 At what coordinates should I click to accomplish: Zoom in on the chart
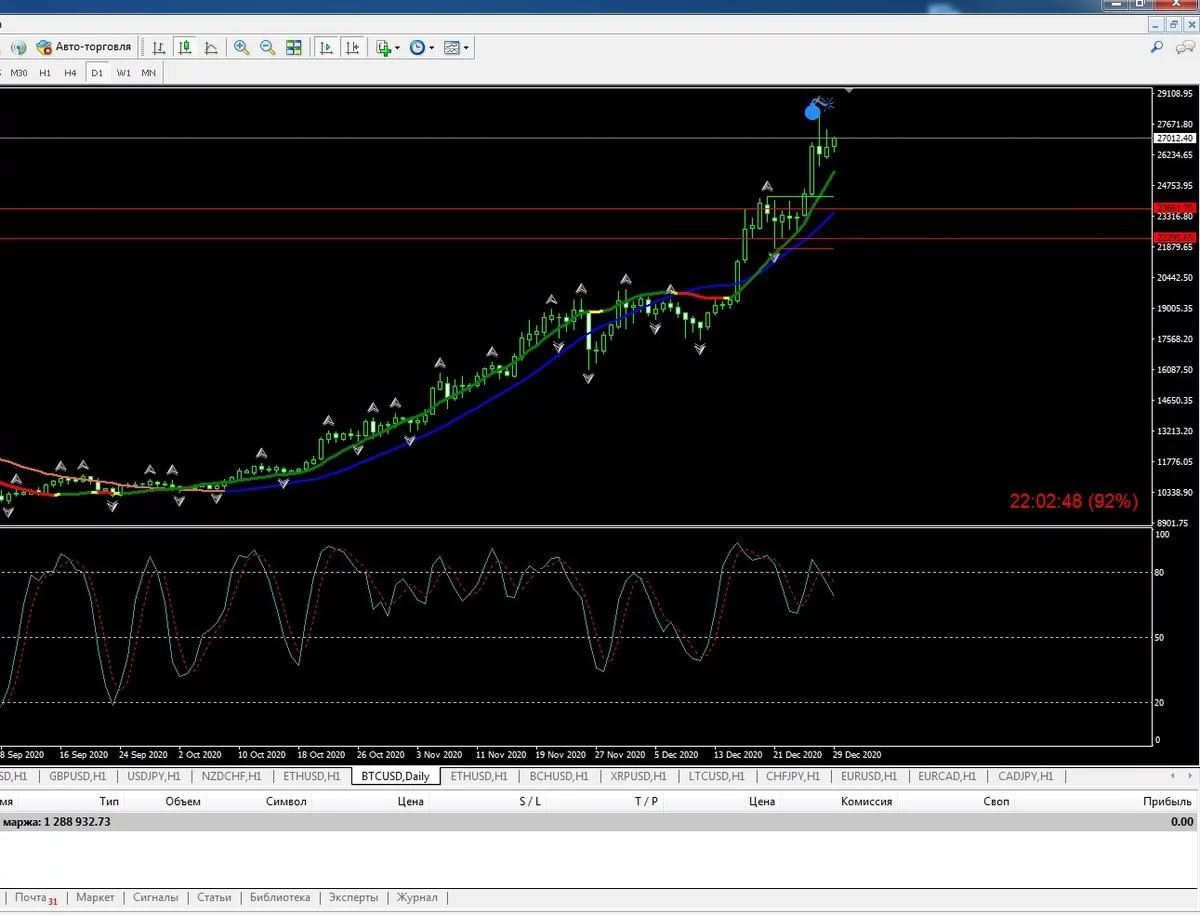click(x=242, y=47)
